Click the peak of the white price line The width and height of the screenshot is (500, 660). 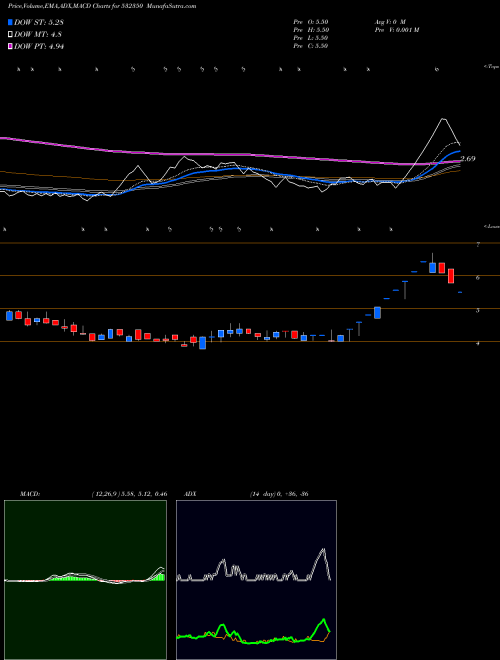pyautogui.click(x=443, y=119)
